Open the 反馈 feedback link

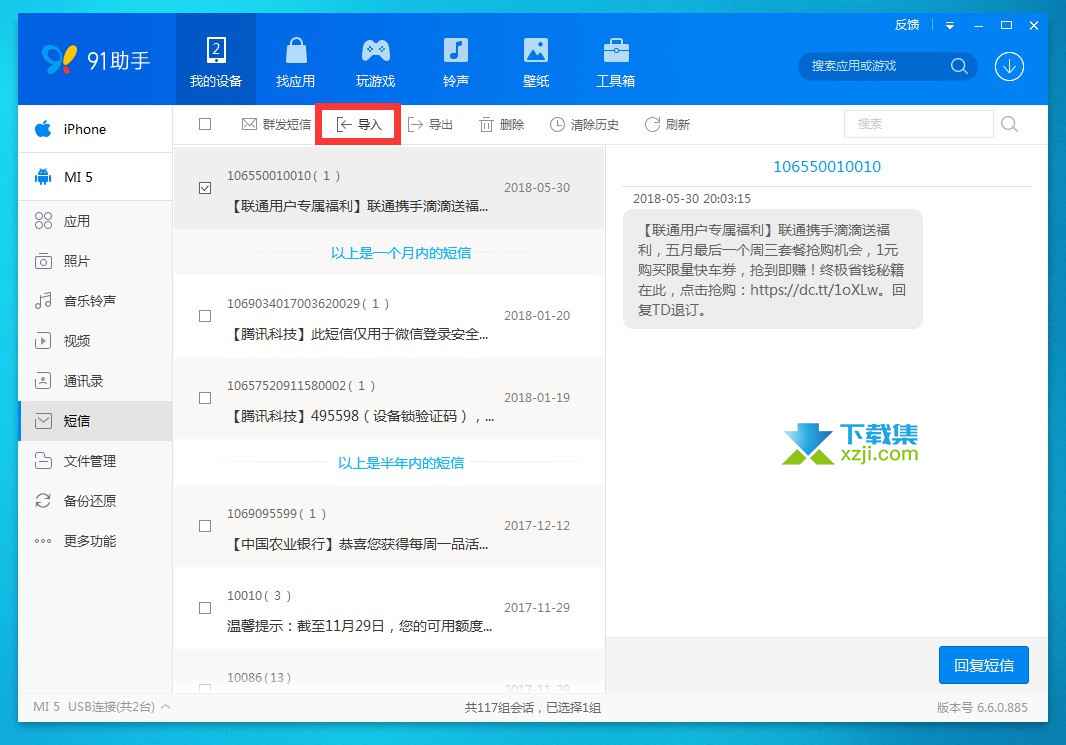coord(907,25)
